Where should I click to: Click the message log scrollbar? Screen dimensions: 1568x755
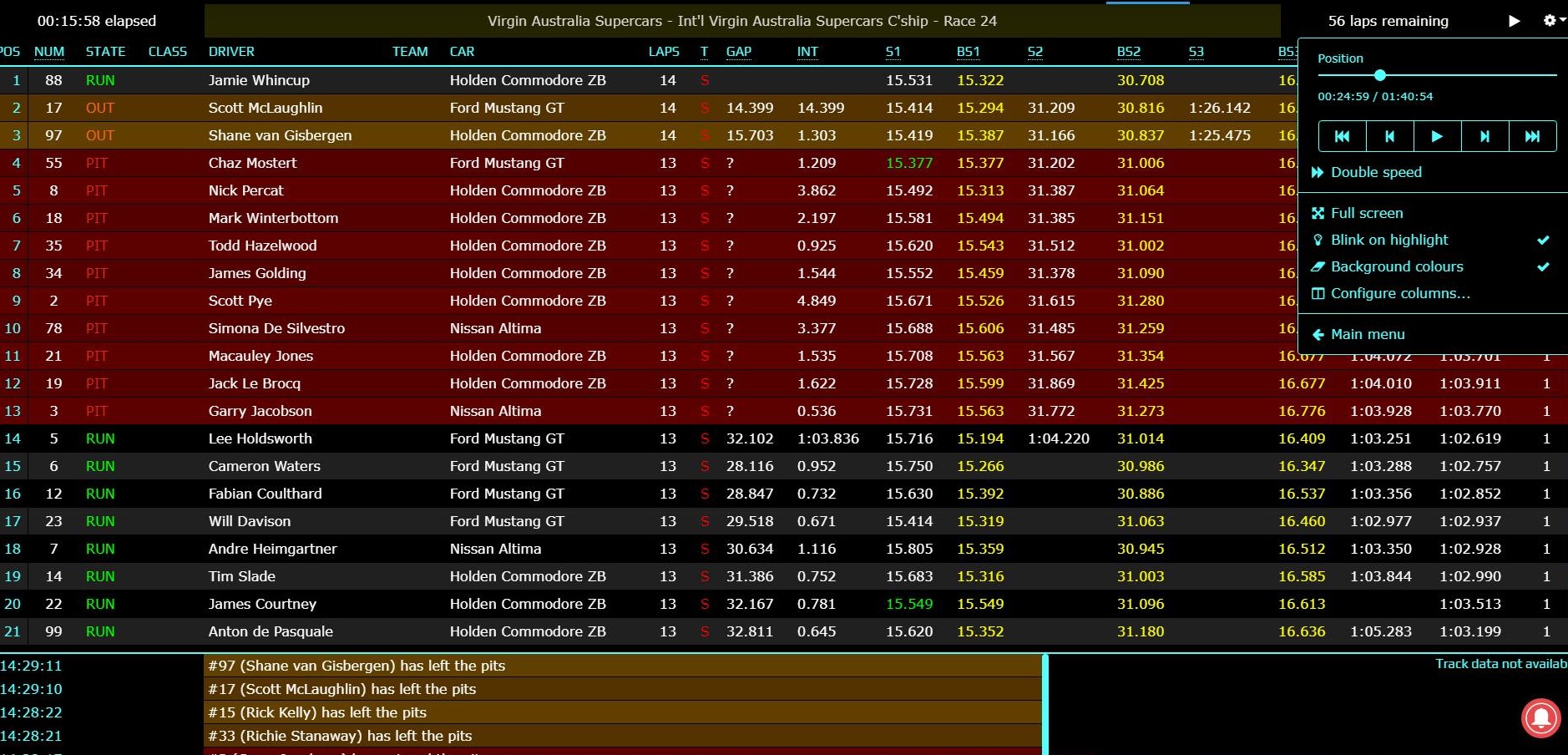coord(1045,705)
